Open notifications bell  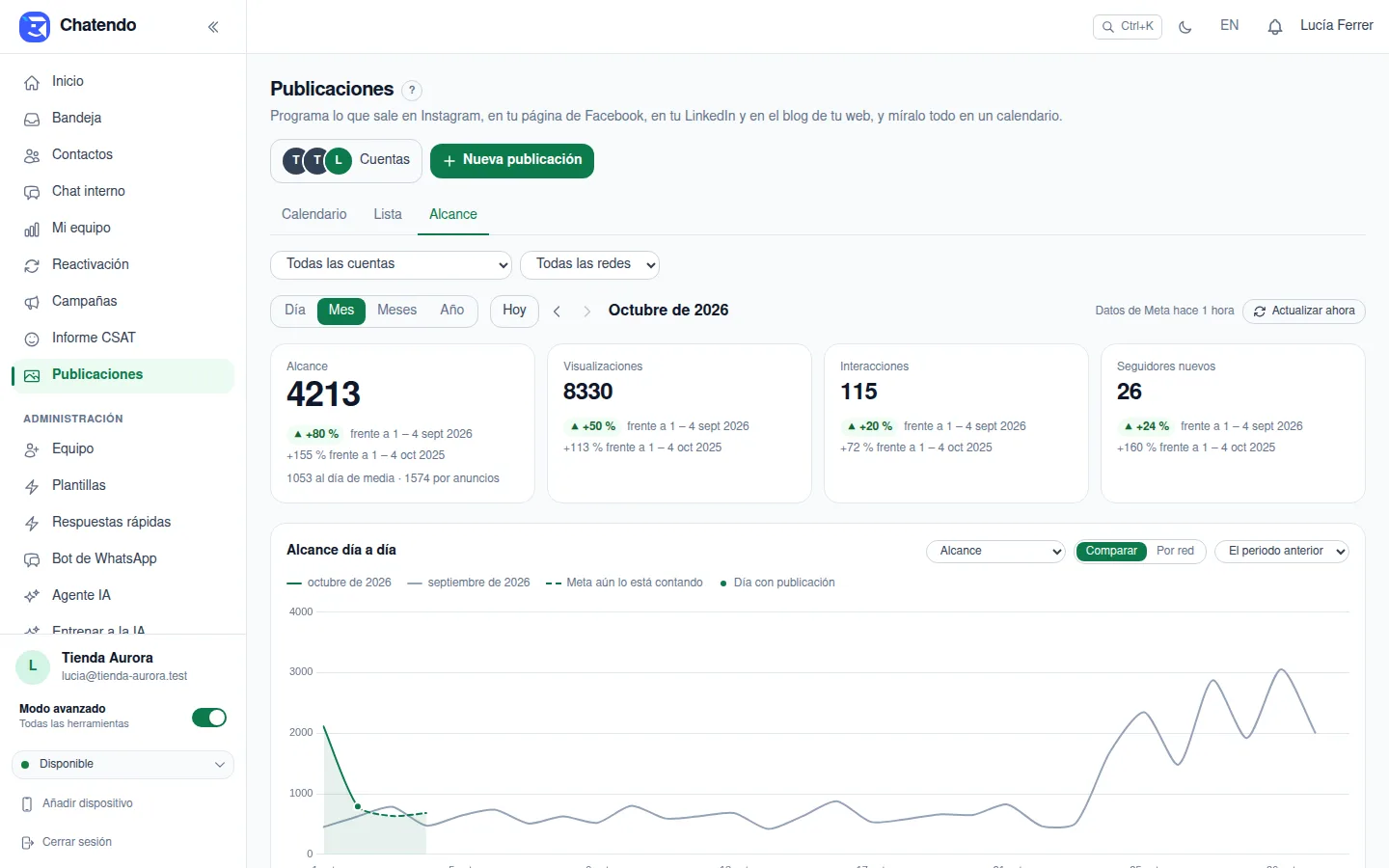(1274, 27)
